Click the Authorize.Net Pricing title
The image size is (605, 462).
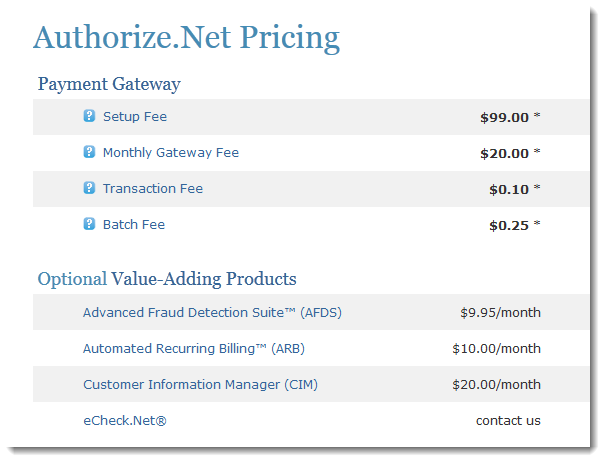(186, 38)
